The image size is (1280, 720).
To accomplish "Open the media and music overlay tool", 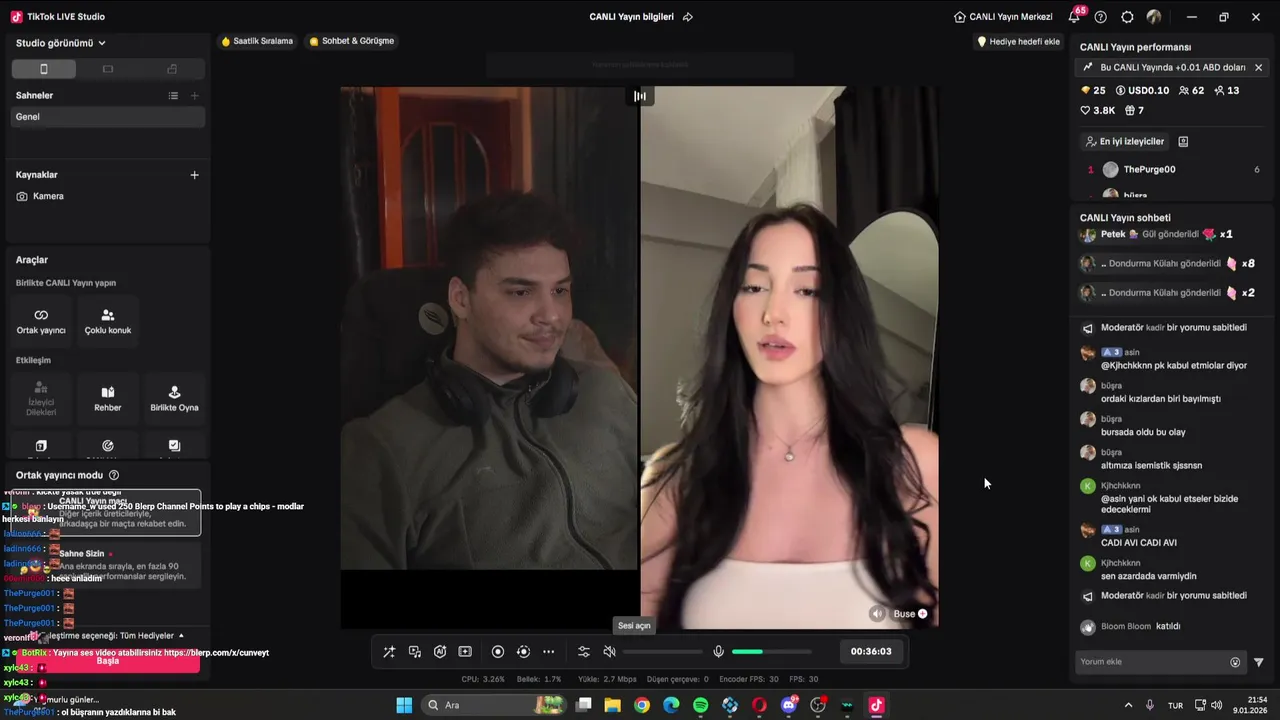I will [415, 652].
